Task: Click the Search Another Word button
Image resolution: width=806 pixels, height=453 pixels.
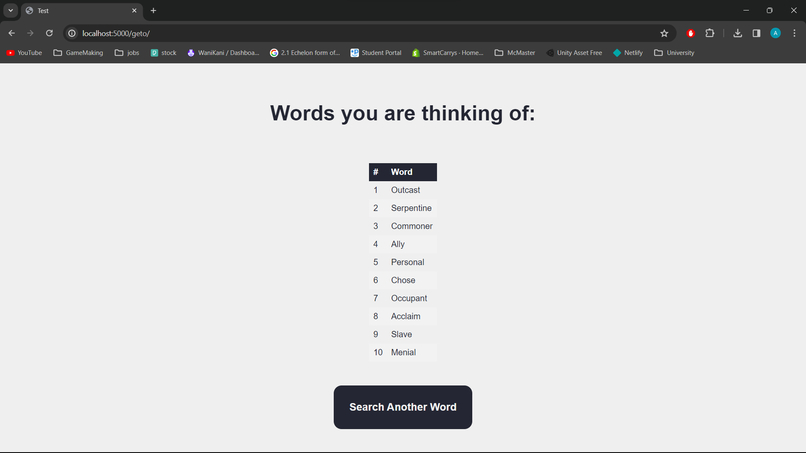Action: coord(402,407)
